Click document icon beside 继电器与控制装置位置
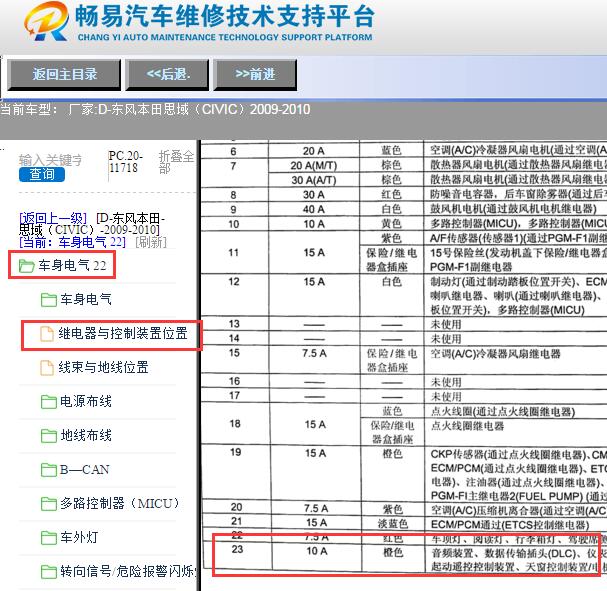The image size is (607, 591). click(47, 334)
